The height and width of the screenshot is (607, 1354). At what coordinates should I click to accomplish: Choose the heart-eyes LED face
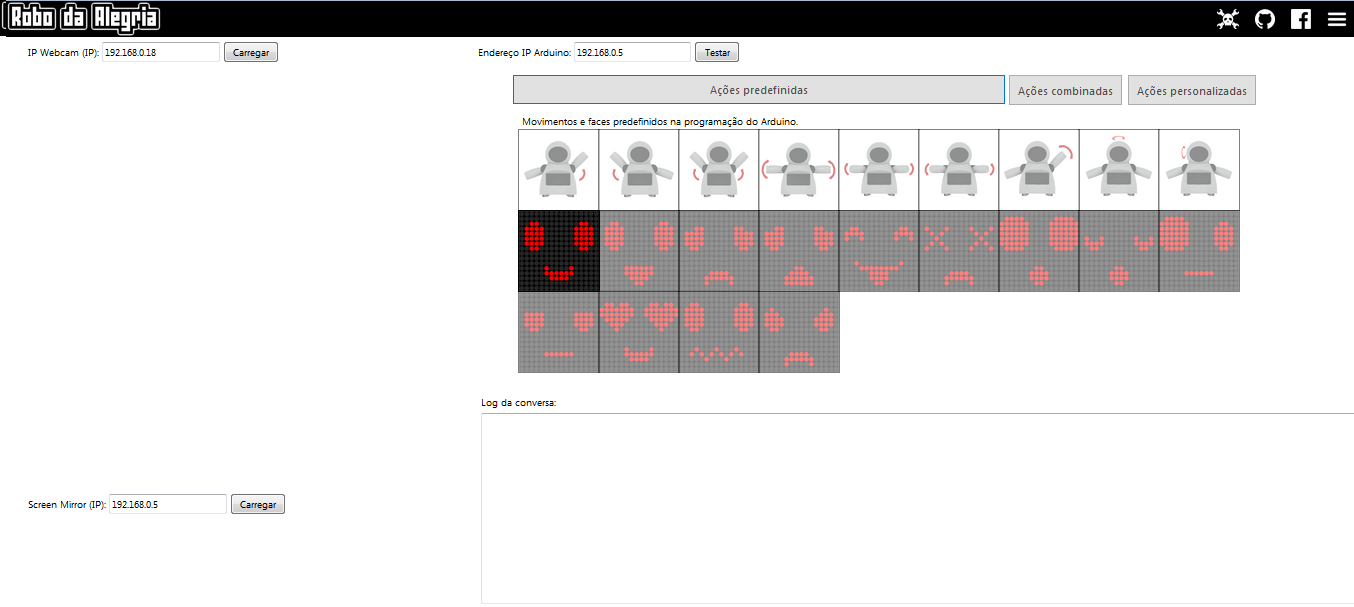639,332
